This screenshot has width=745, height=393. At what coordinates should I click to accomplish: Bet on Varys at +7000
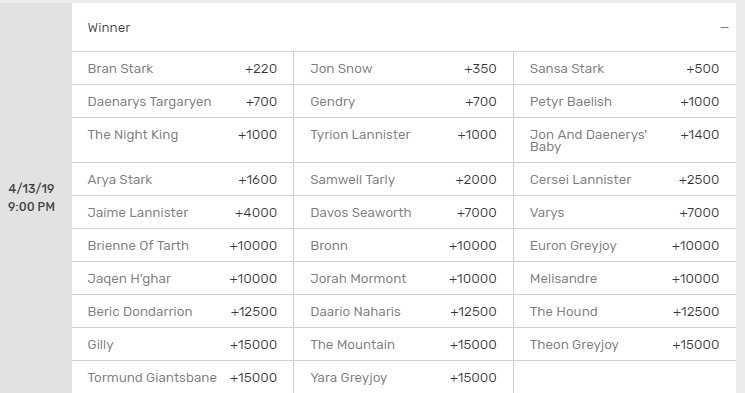click(x=625, y=212)
